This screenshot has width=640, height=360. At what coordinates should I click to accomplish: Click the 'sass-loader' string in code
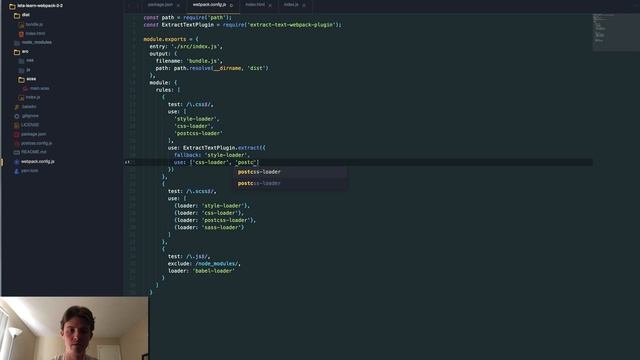pos(222,228)
